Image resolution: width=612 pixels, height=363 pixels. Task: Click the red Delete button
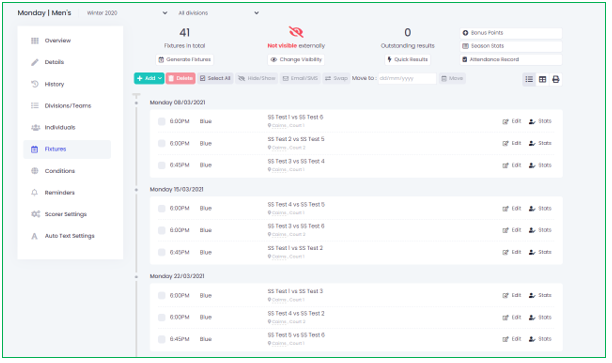(x=181, y=78)
